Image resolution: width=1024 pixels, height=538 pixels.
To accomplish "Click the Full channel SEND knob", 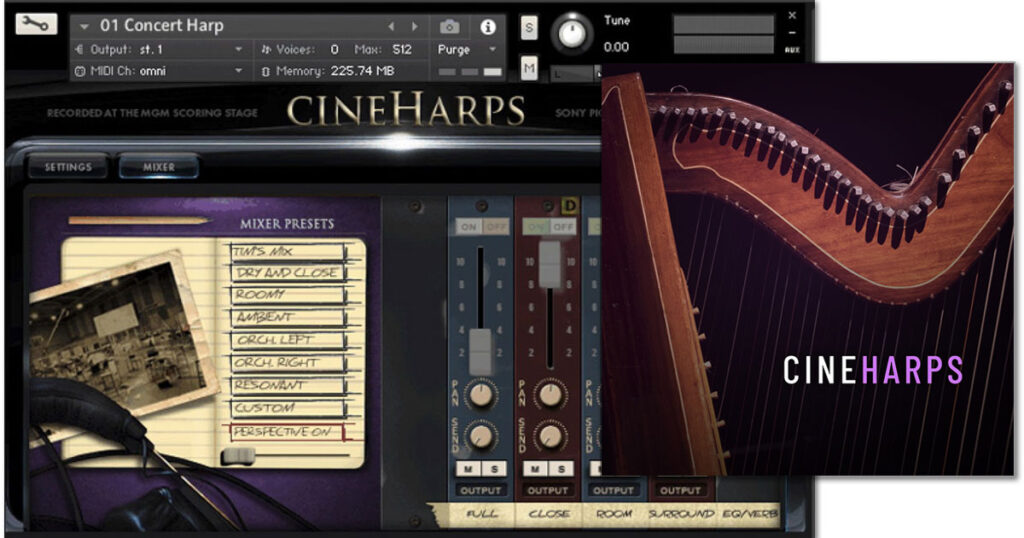I will [x=481, y=436].
